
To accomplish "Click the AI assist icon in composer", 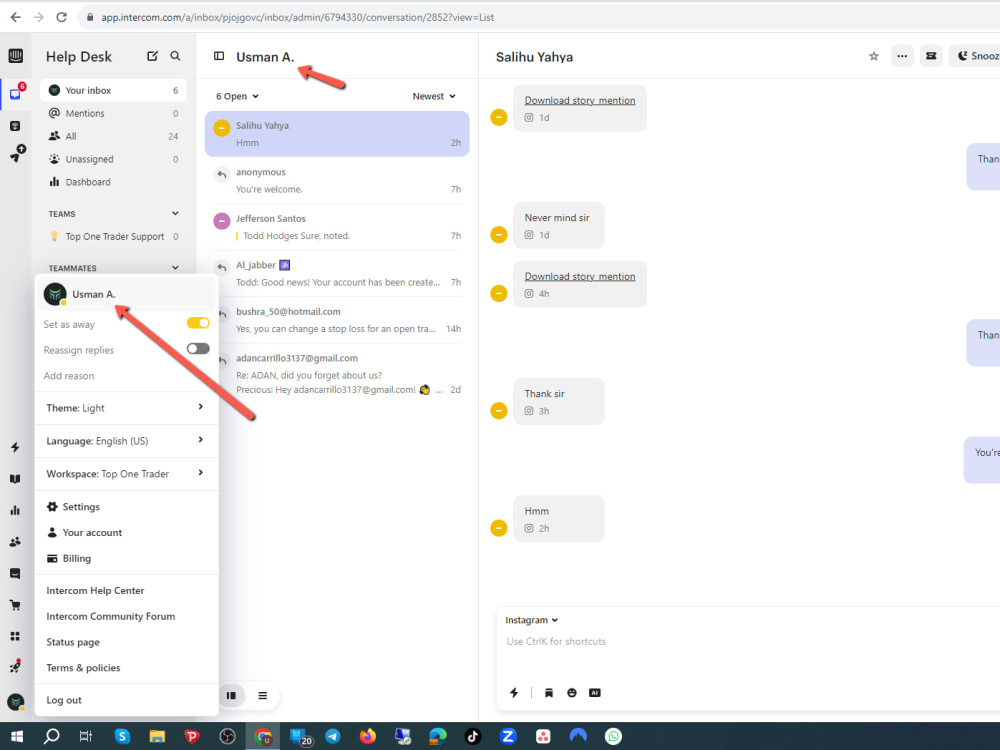I will [594, 693].
